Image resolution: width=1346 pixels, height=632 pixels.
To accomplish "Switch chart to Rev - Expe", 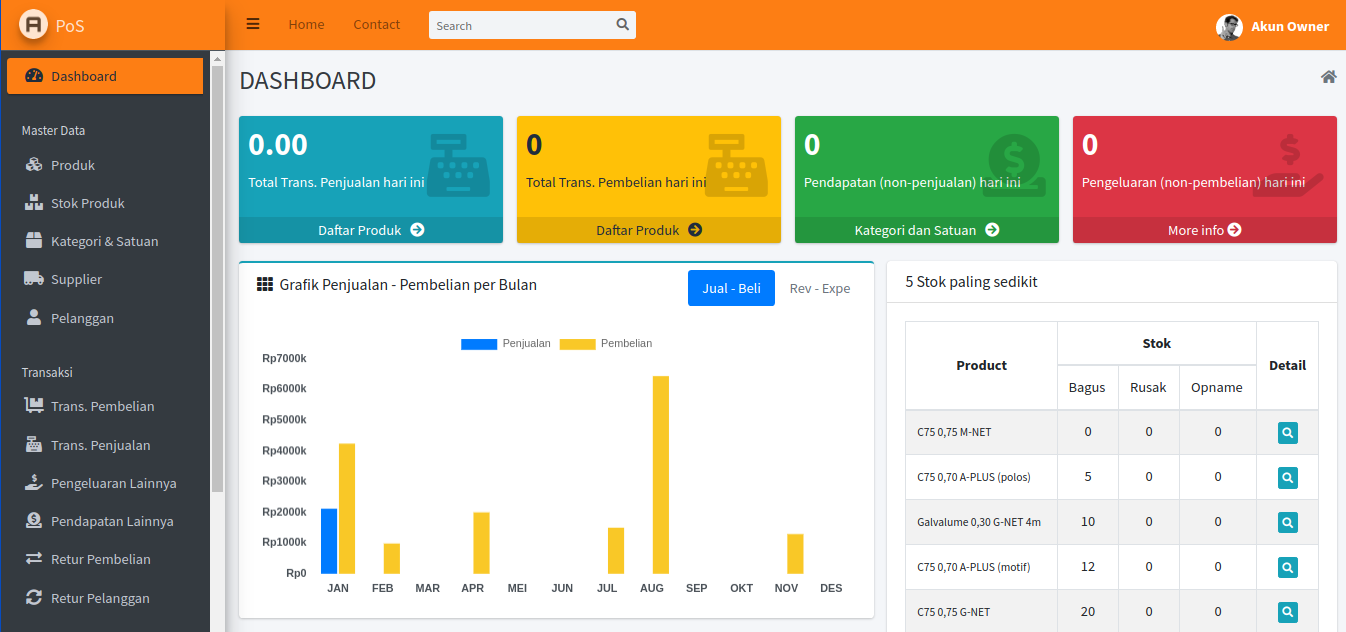I will 820,288.
